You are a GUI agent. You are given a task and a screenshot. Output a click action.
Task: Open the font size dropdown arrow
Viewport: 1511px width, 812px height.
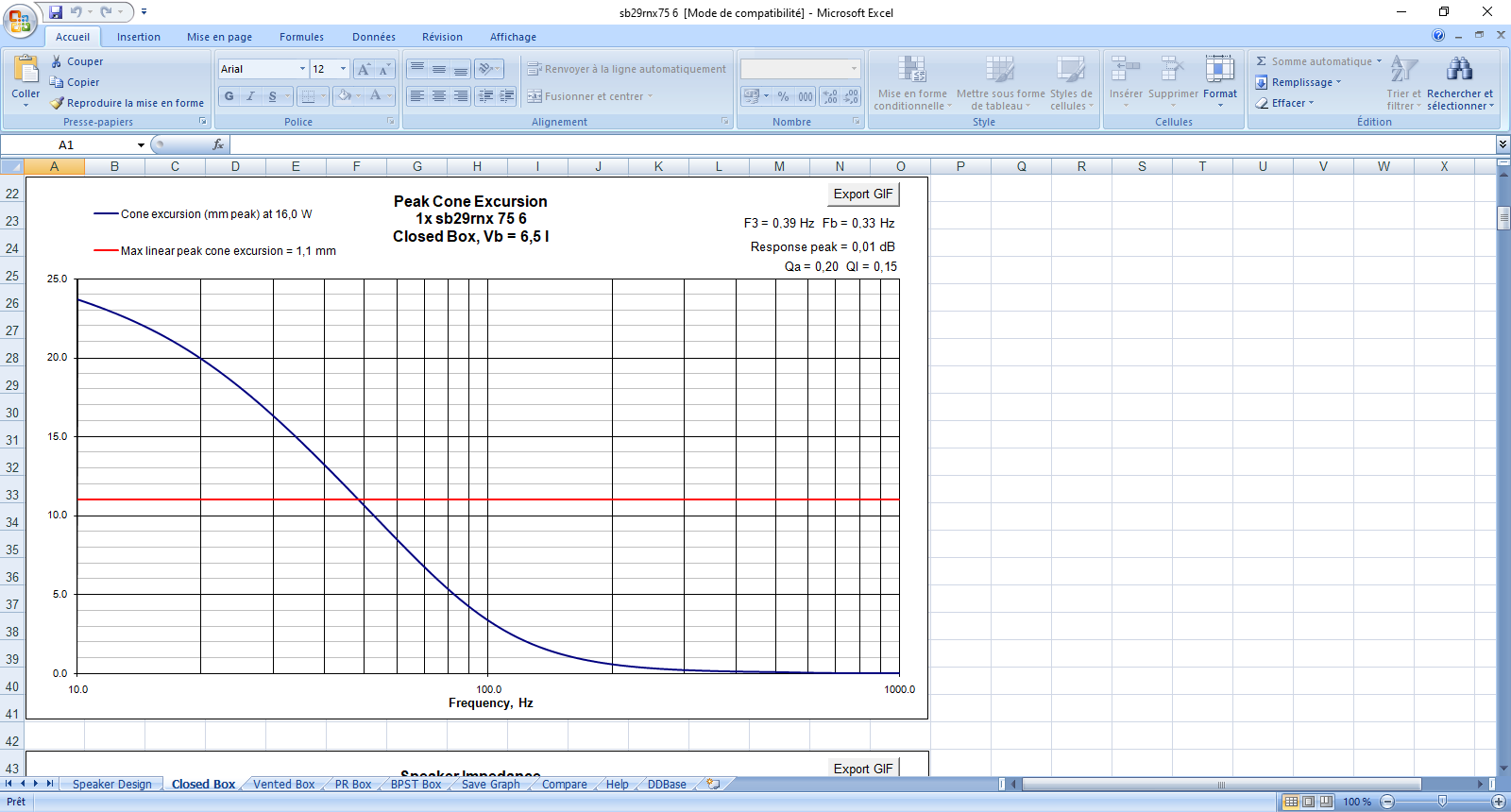click(343, 69)
